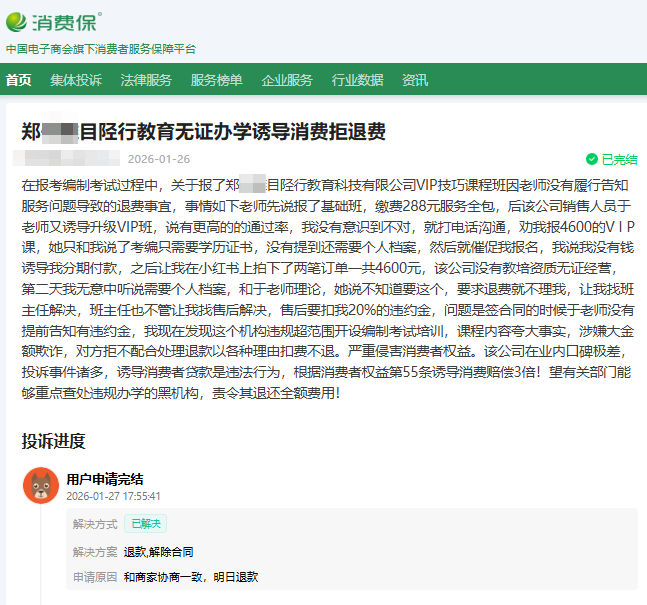The height and width of the screenshot is (605, 647).
Task: Open the 资讯 tab
Action: click(x=415, y=80)
